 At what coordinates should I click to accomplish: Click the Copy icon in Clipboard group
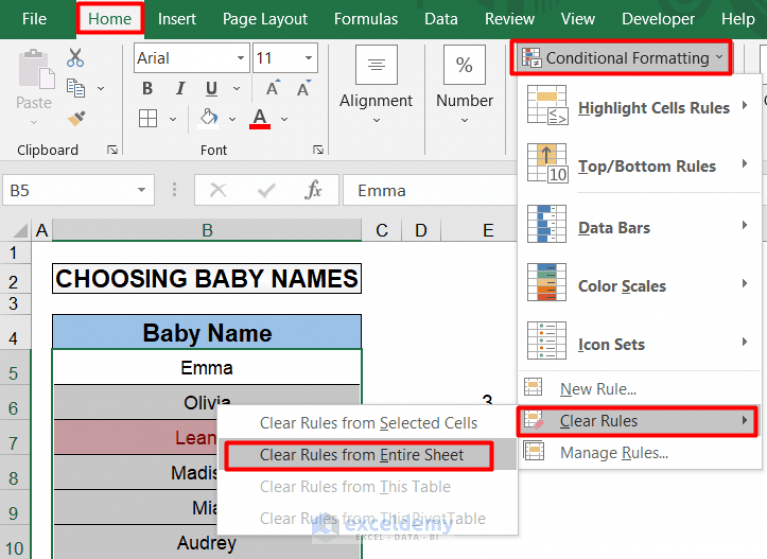click(75, 89)
